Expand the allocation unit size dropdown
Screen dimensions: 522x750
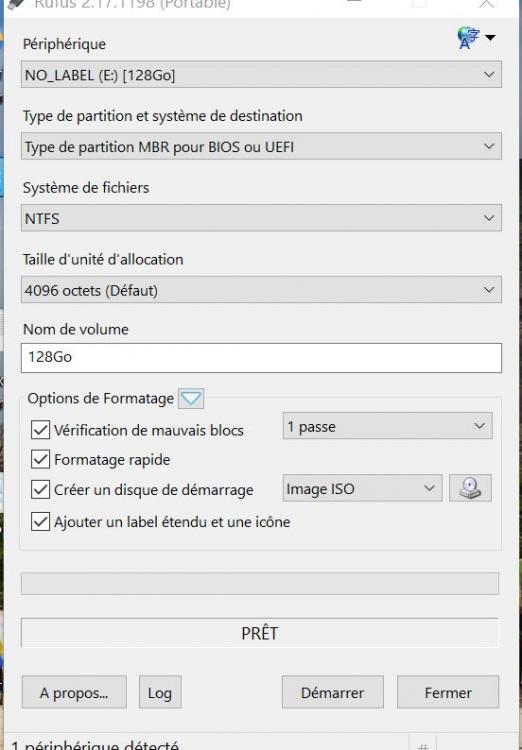click(x=261, y=290)
